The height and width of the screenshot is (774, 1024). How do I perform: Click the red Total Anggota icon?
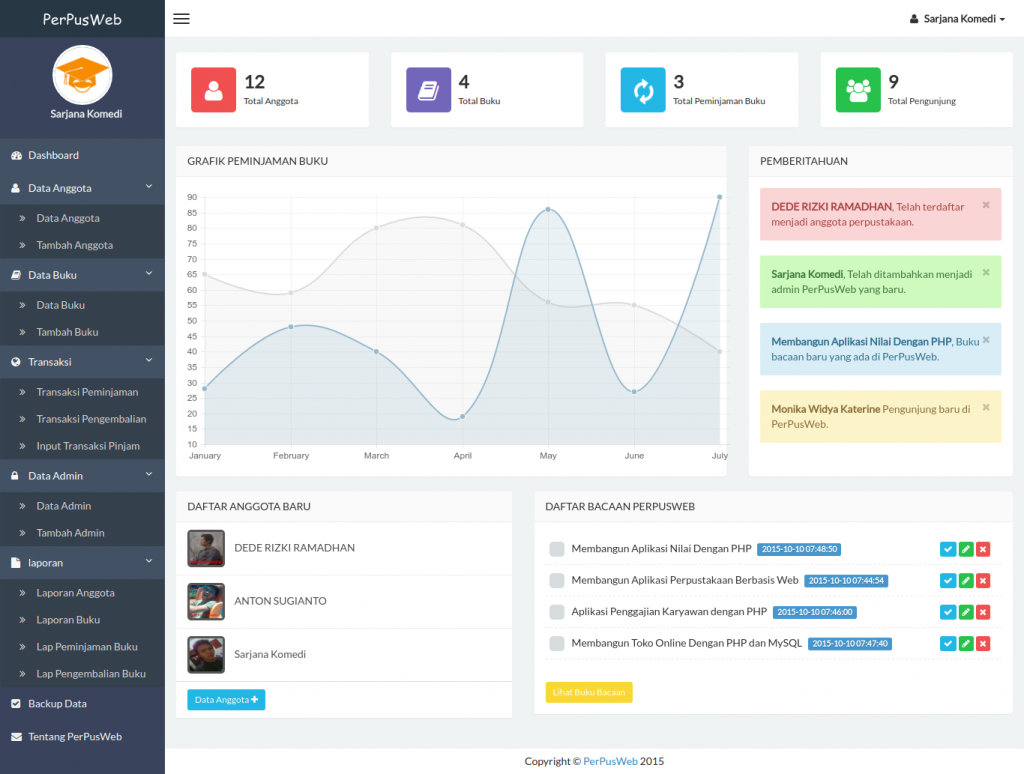[x=213, y=90]
